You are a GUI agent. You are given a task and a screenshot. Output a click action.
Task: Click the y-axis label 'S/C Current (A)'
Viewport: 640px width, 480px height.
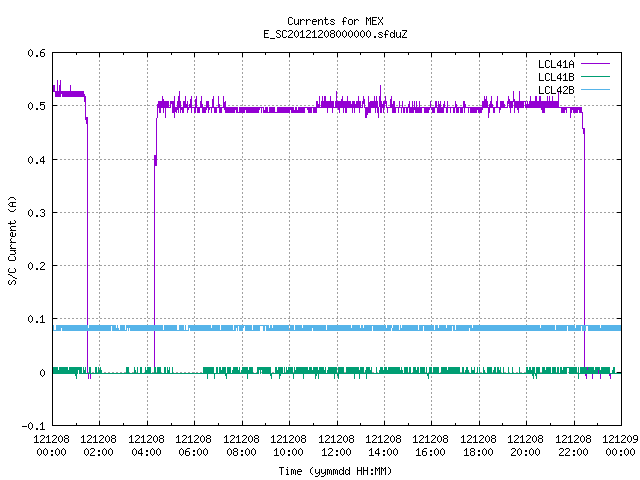tap(12, 240)
